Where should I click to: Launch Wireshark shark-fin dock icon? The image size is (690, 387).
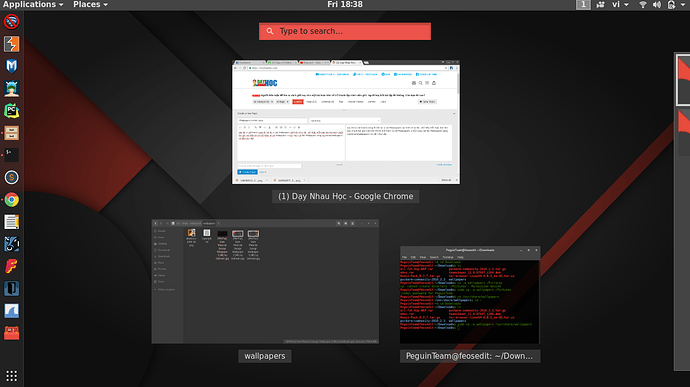[x=11, y=310]
